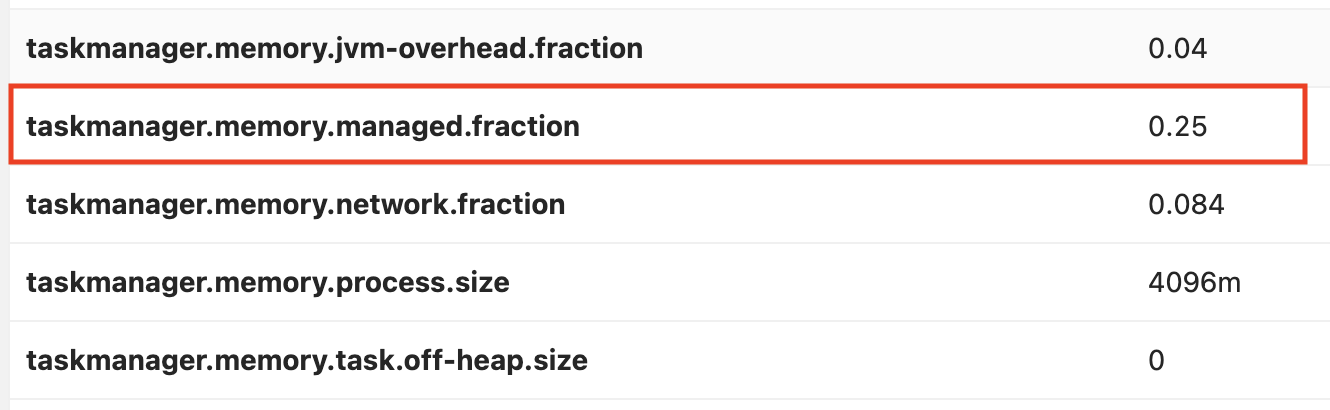Select the 0.084 network fraction value
The height and width of the screenshot is (410, 1330).
point(1186,204)
